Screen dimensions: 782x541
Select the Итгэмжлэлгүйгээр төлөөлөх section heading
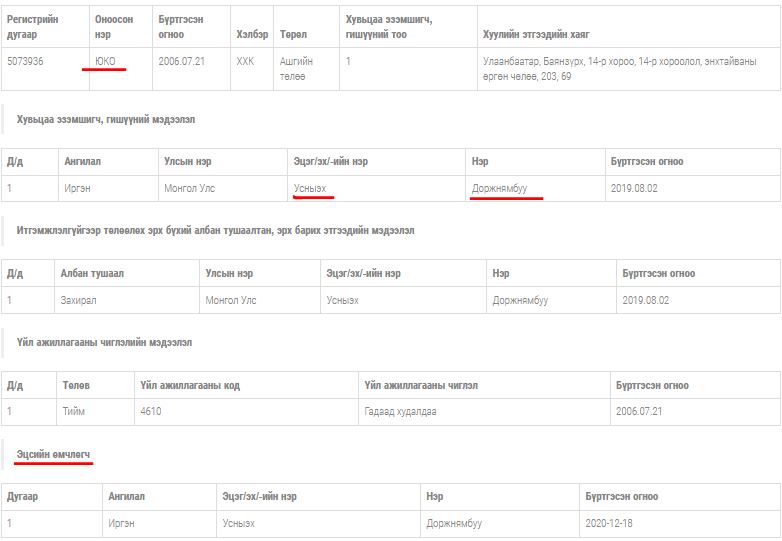pos(215,230)
